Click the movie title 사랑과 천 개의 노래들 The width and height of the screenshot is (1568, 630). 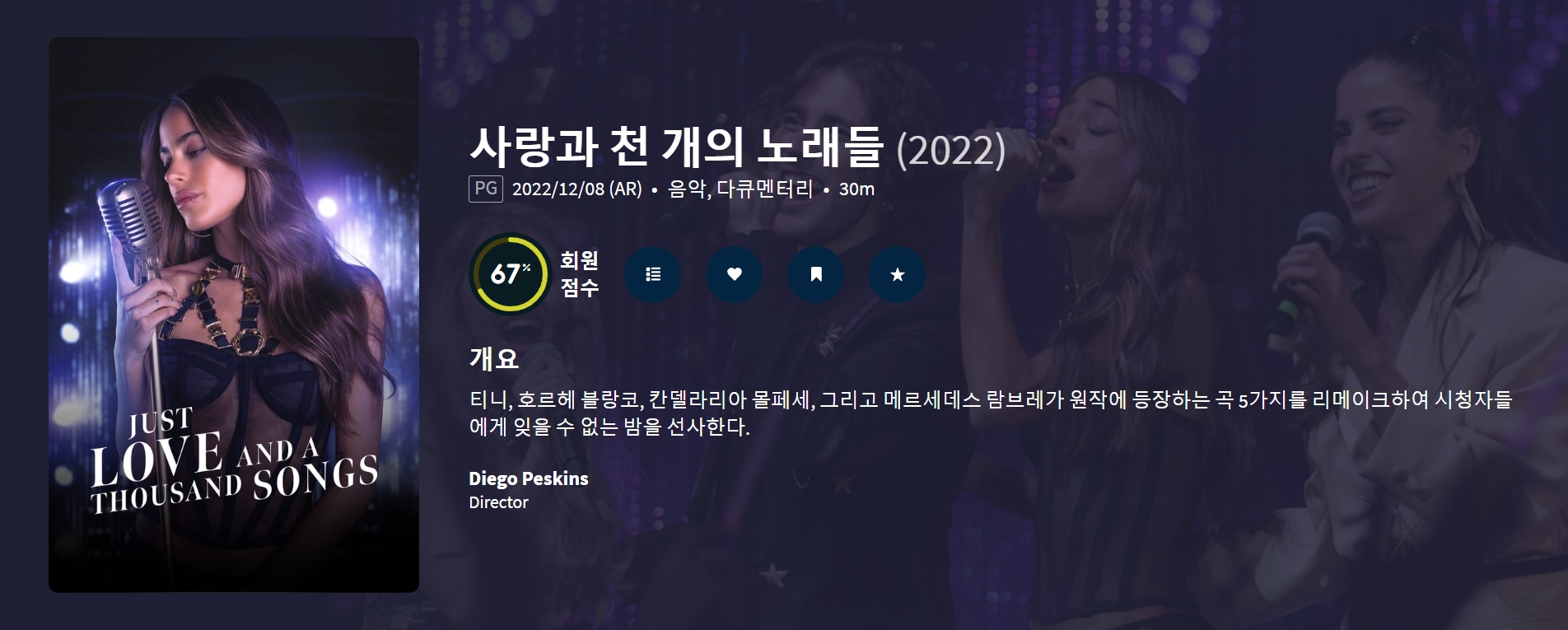[x=676, y=147]
